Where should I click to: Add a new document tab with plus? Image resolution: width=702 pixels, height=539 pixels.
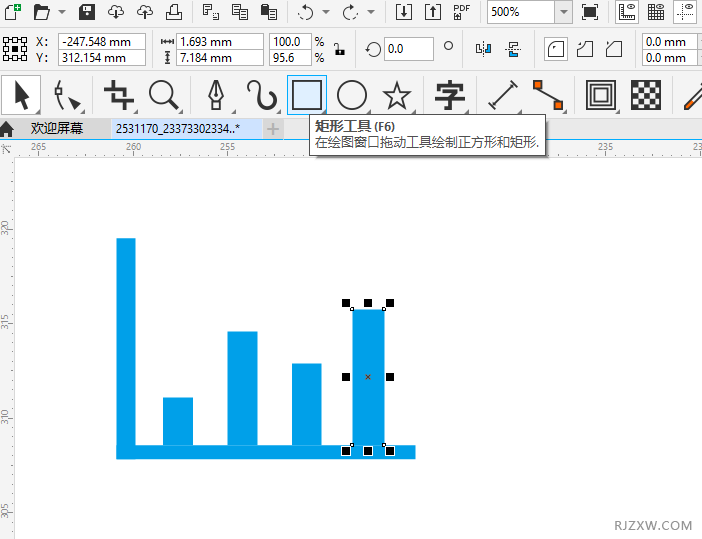tap(273, 129)
